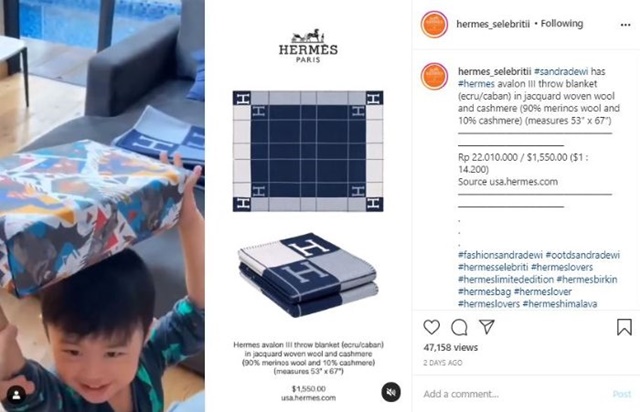This screenshot has height=412, width=640.
Task: Open the #fashionsandradewi hashtag
Action: (x=500, y=255)
